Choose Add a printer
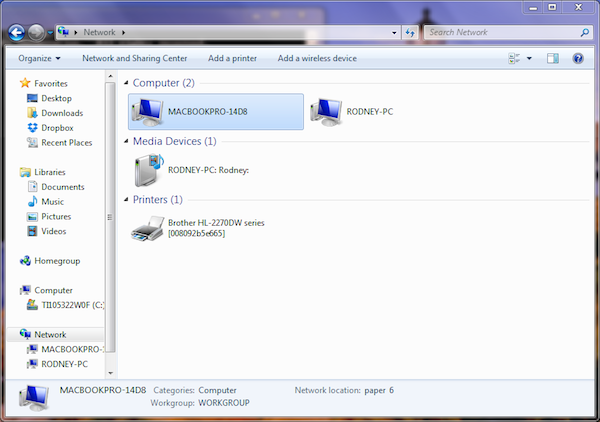The width and height of the screenshot is (600, 422). click(232, 58)
